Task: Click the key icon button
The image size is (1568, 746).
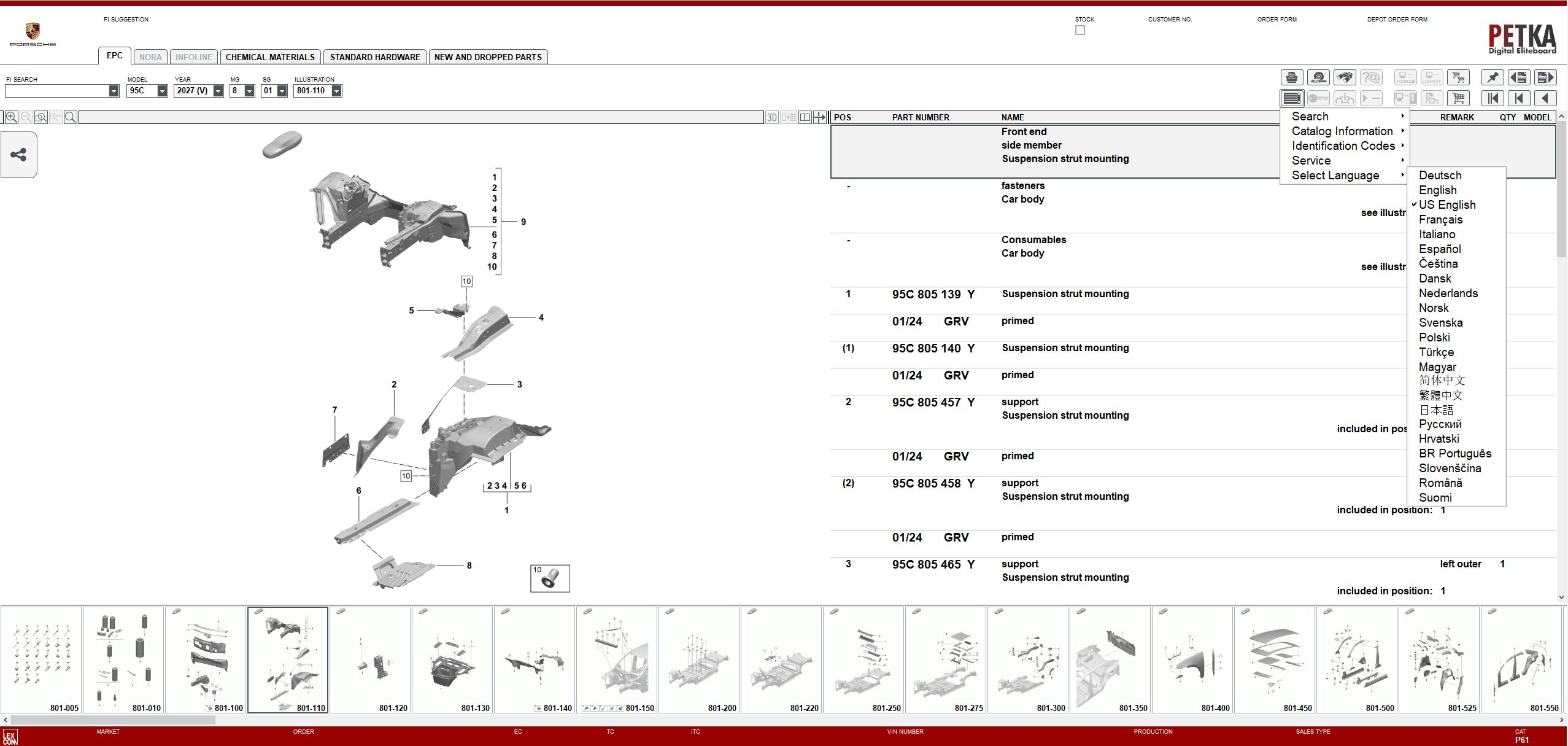Action: [x=1318, y=98]
